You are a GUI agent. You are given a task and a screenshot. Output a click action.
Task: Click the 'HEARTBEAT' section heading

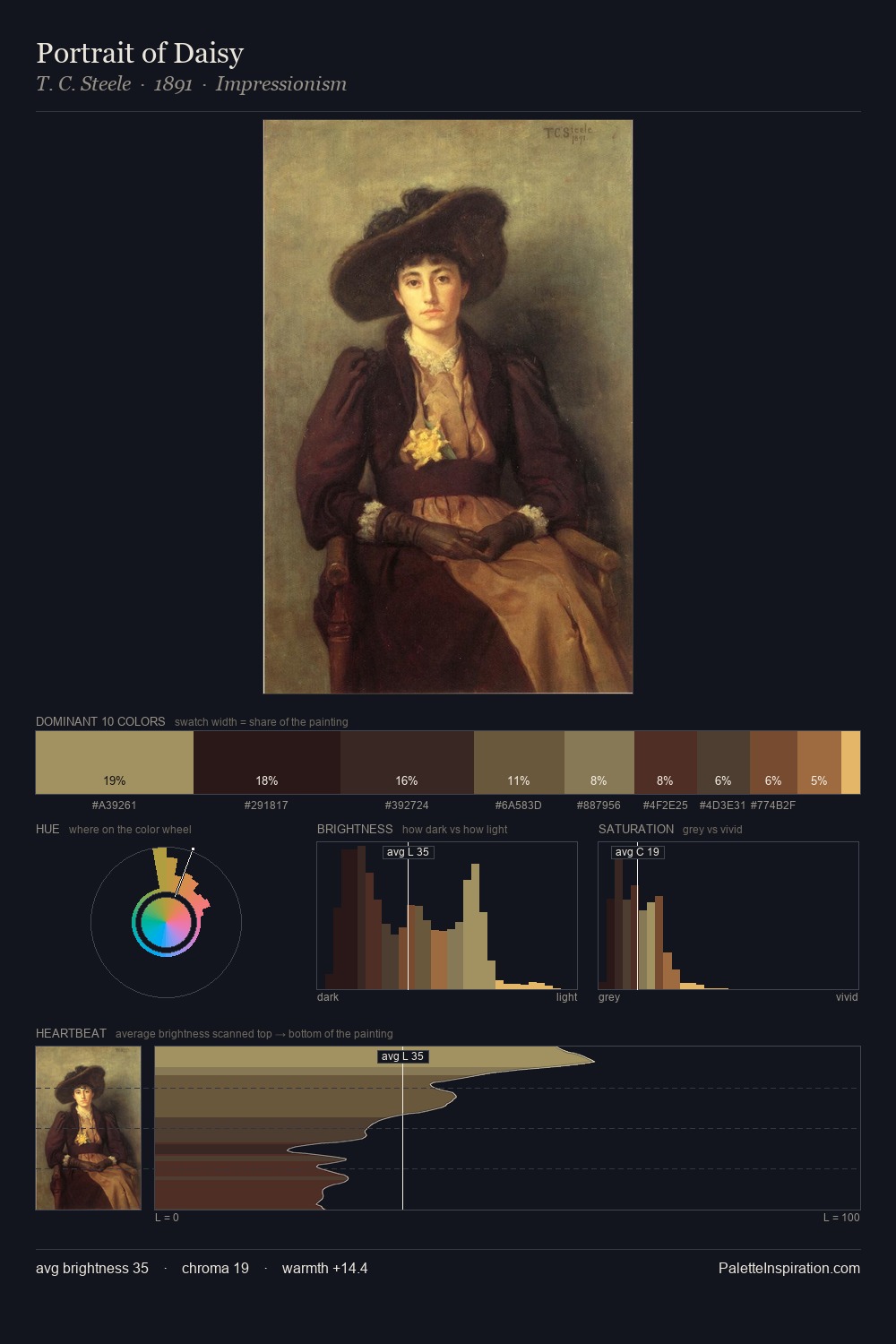tap(71, 1033)
